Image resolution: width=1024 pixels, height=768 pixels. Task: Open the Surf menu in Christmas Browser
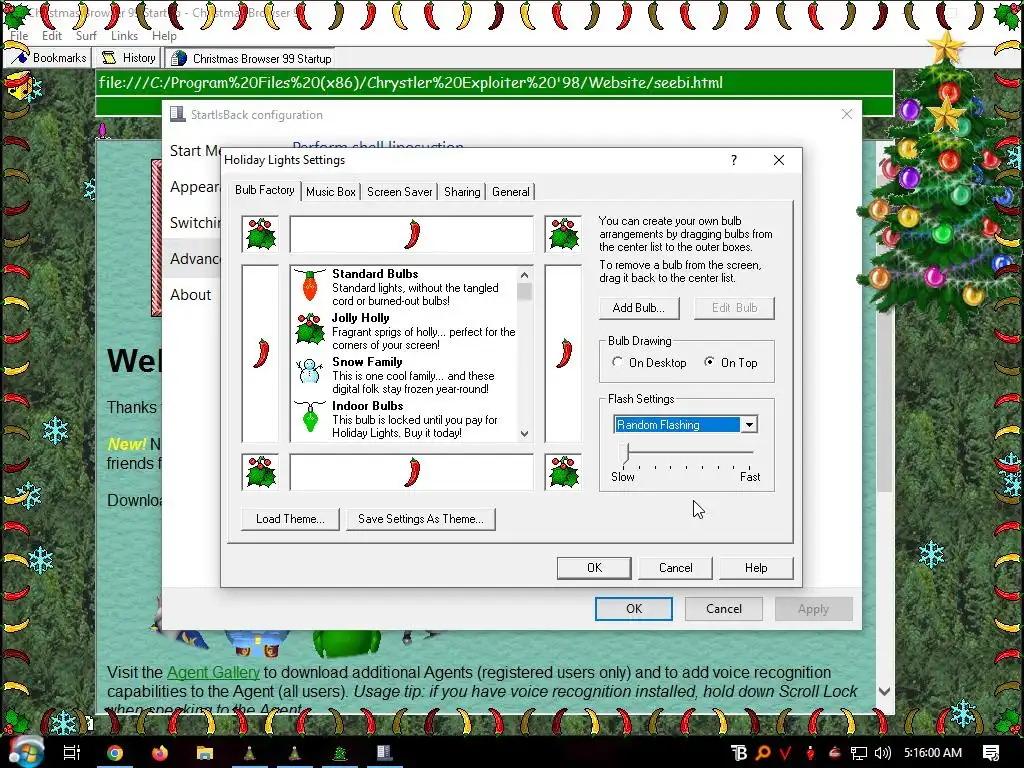86,36
